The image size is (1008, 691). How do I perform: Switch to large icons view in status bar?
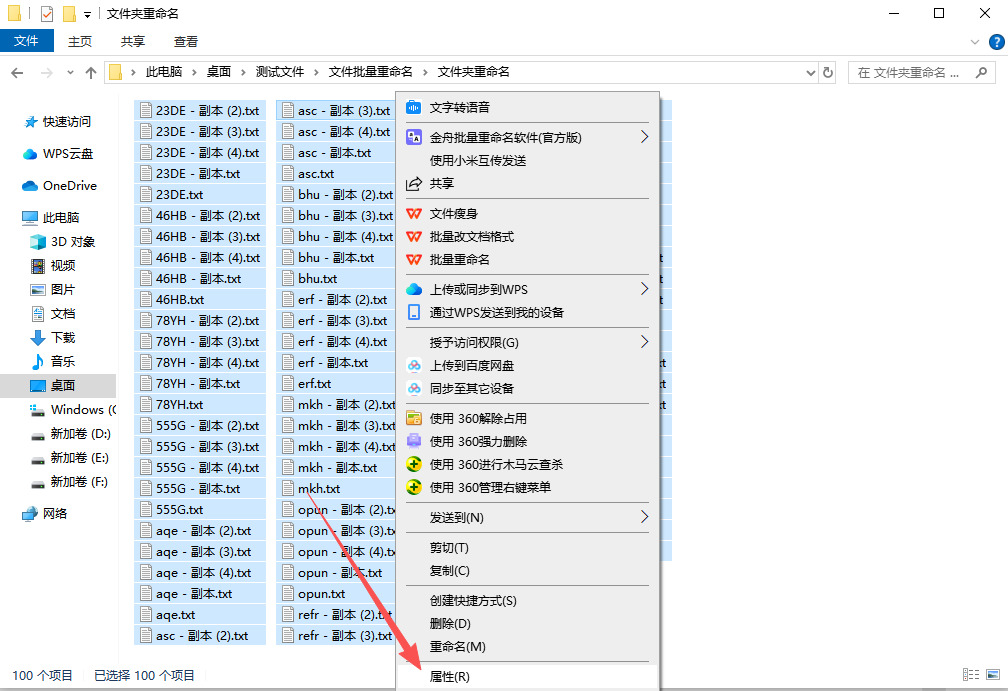(993, 674)
